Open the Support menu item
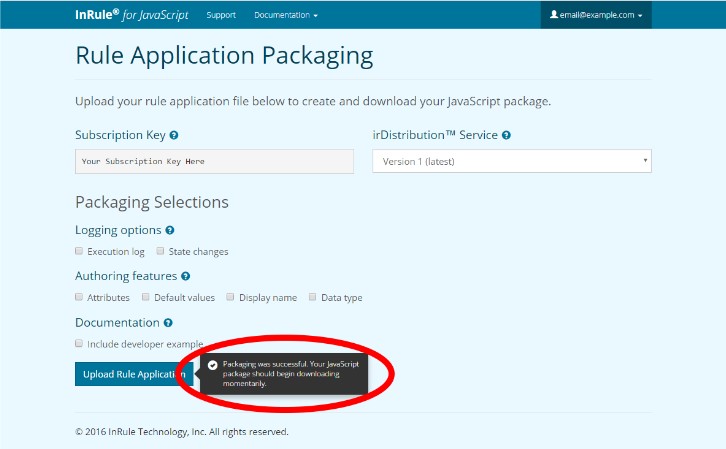The width and height of the screenshot is (726, 449). (x=221, y=15)
